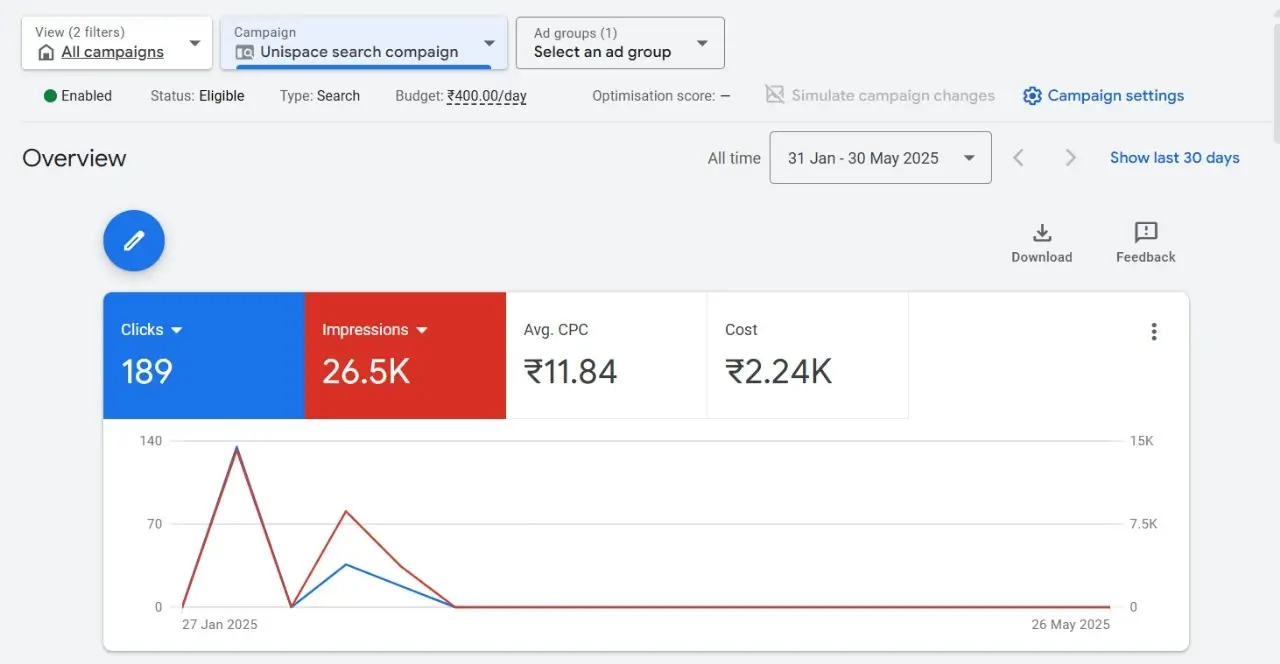Image resolution: width=1280 pixels, height=664 pixels.
Task: Go to previous date range arrow
Action: point(1018,158)
